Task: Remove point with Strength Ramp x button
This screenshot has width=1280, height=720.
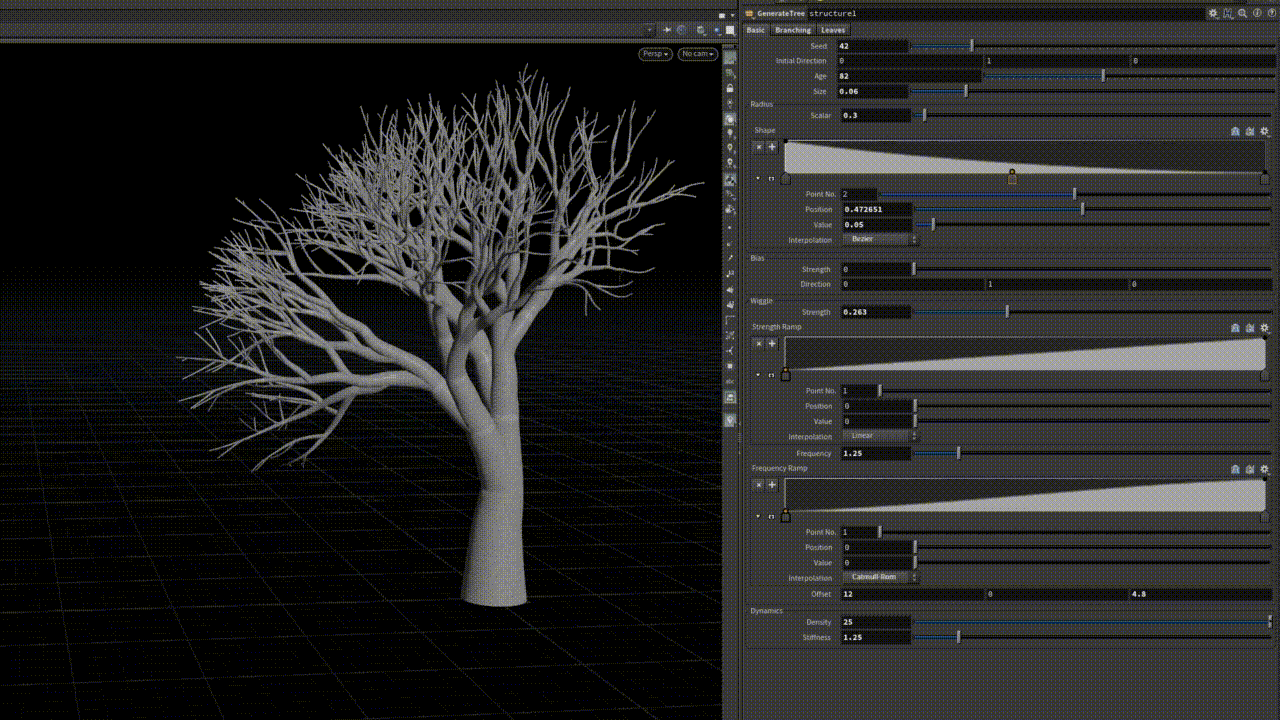Action: pos(758,343)
